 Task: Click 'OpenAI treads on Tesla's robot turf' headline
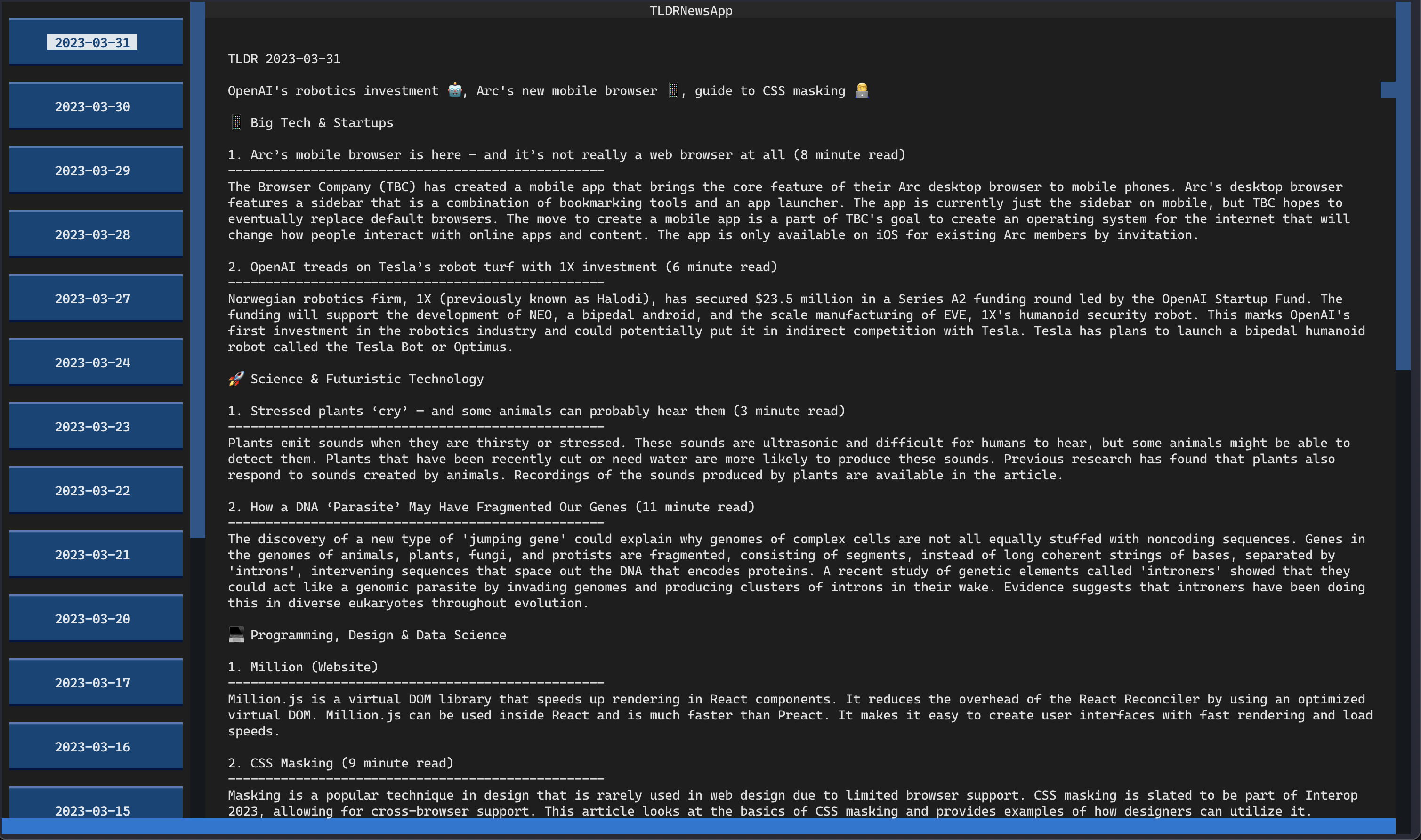502,267
